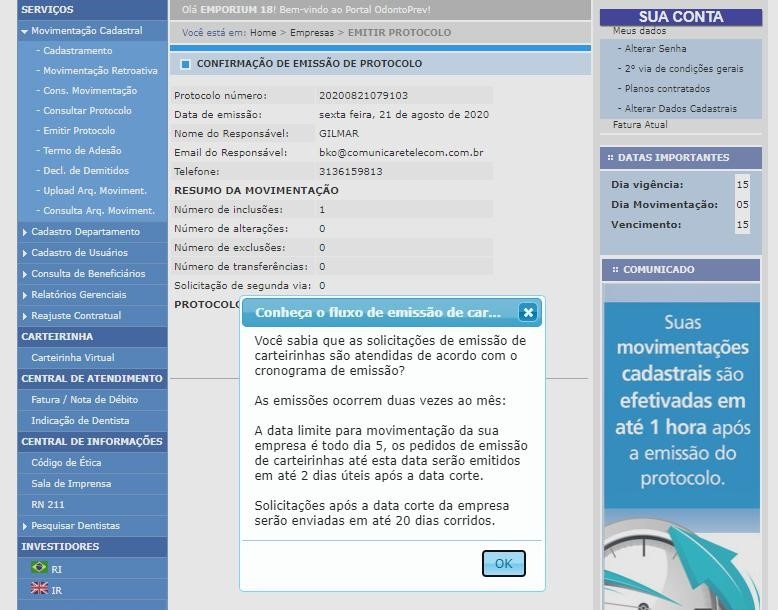Click the movimentações cadastrais banner image
This screenshot has height=610, width=778.
click(x=682, y=440)
